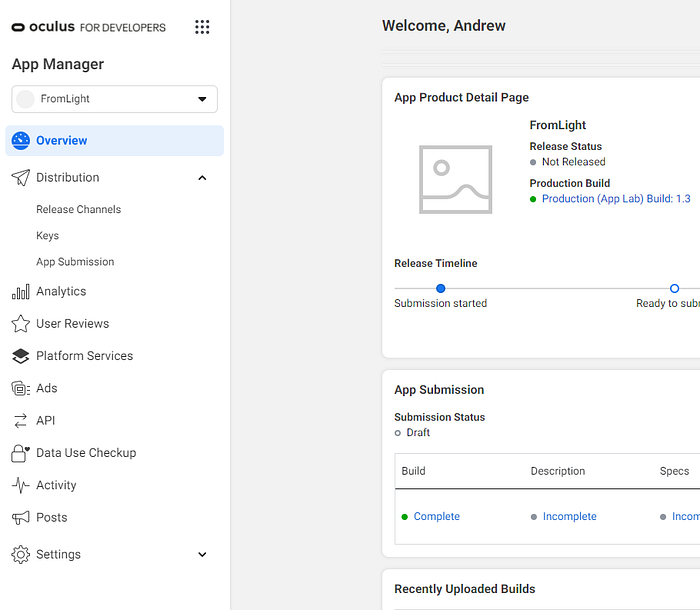Image resolution: width=700 pixels, height=610 pixels.
Task: Expand the Settings section chevron
Action: pyautogui.click(x=202, y=555)
